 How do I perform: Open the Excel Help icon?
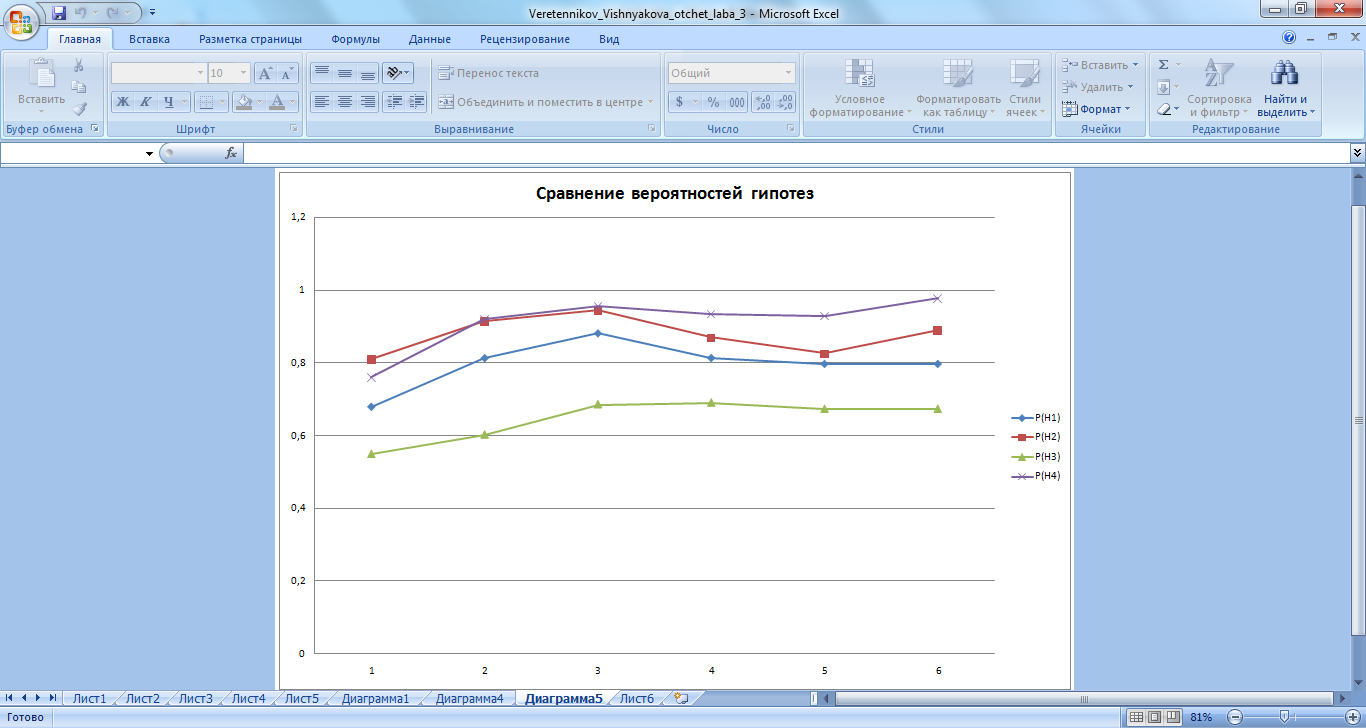point(1289,38)
